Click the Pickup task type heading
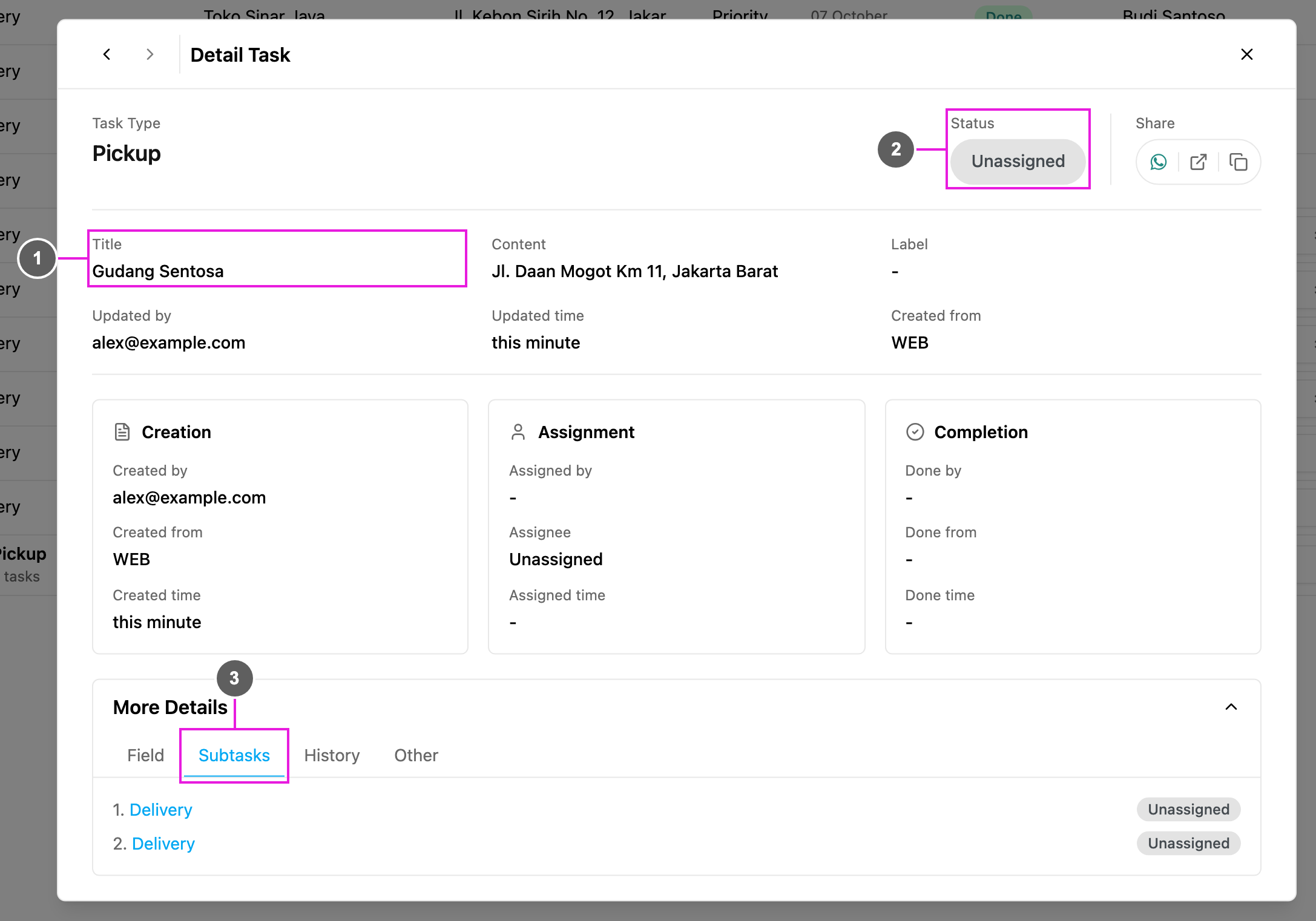Image resolution: width=1316 pixels, height=921 pixels. click(x=127, y=154)
